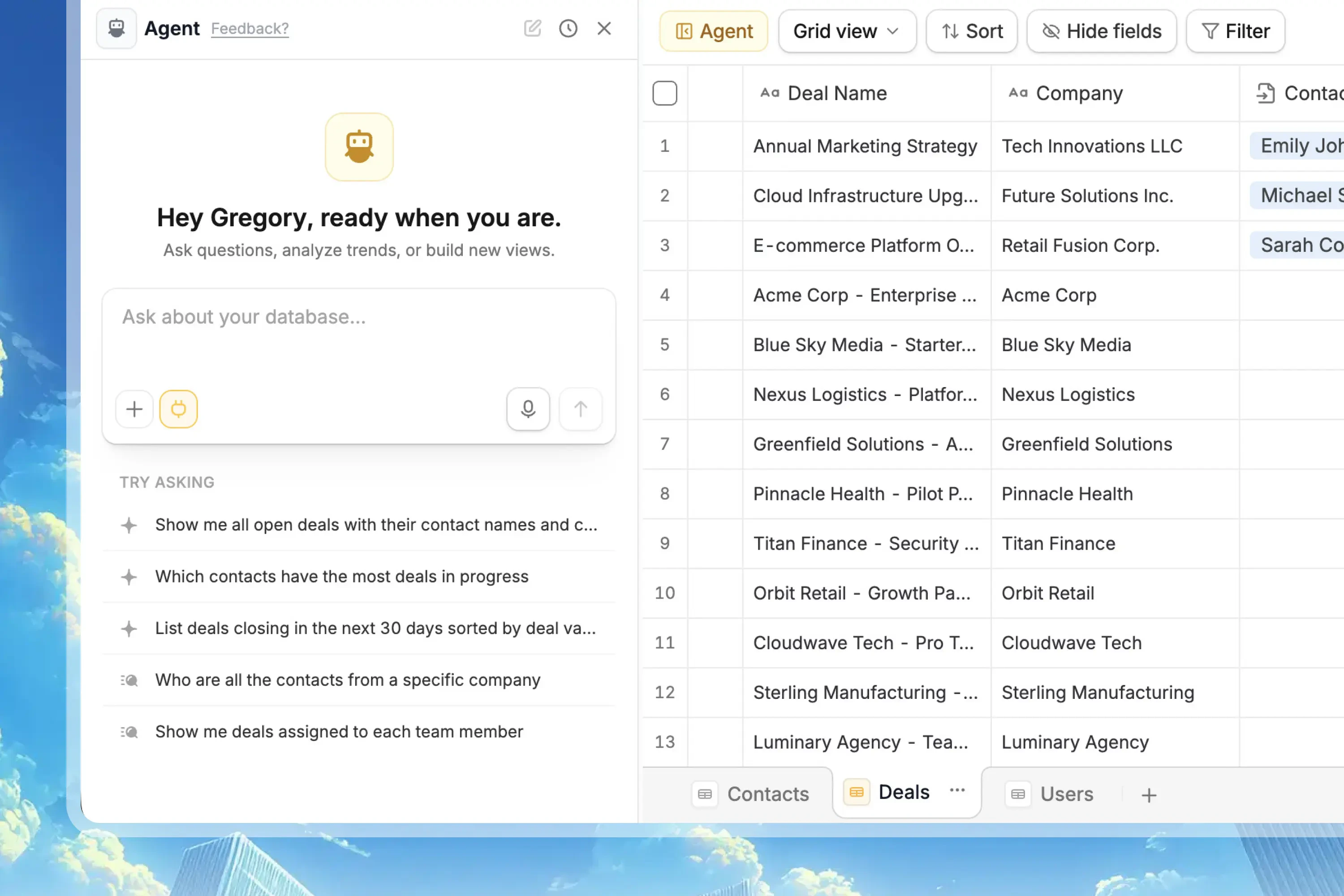Select cell 'E-commerce Platform O...'

click(866, 246)
